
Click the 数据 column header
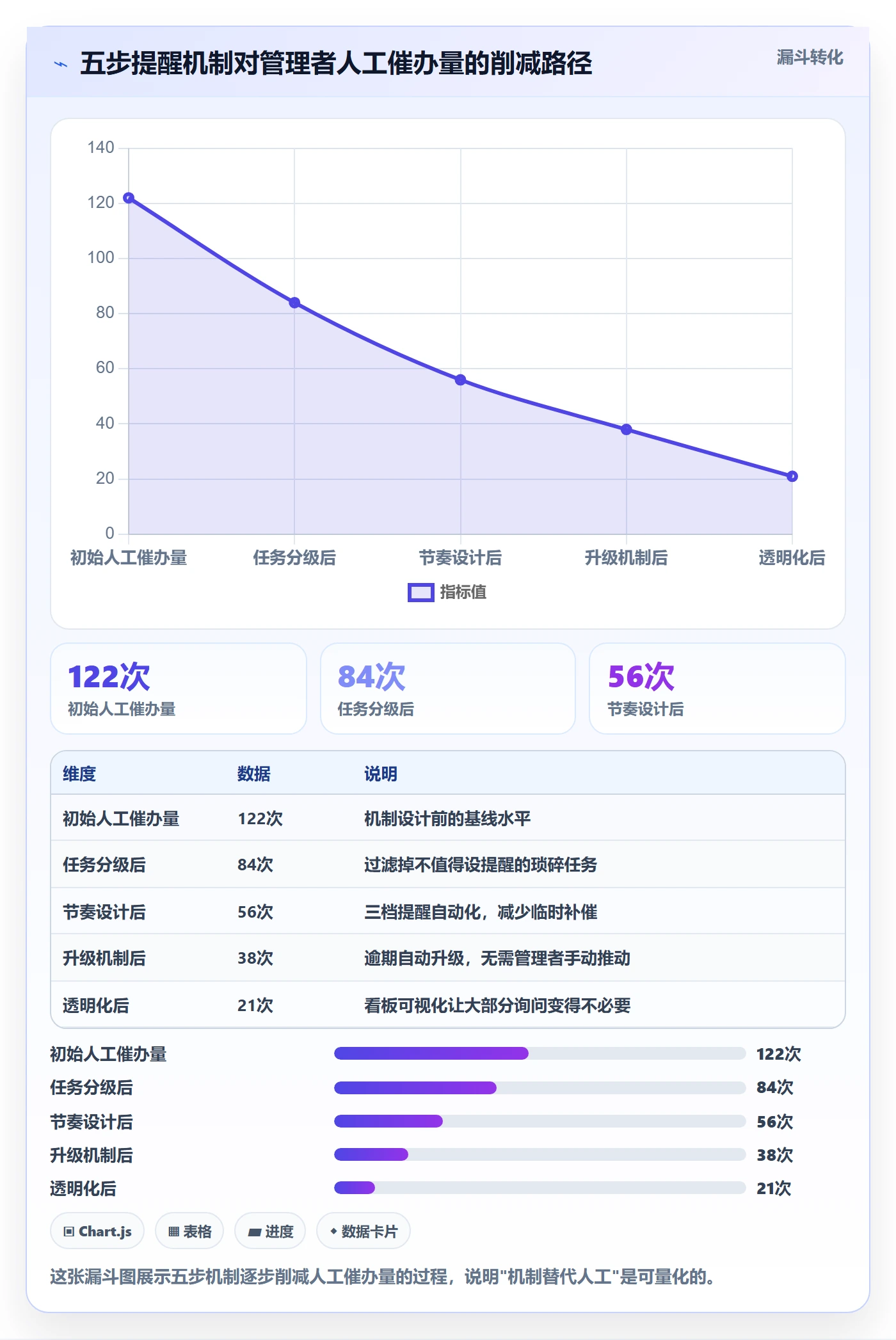[254, 774]
